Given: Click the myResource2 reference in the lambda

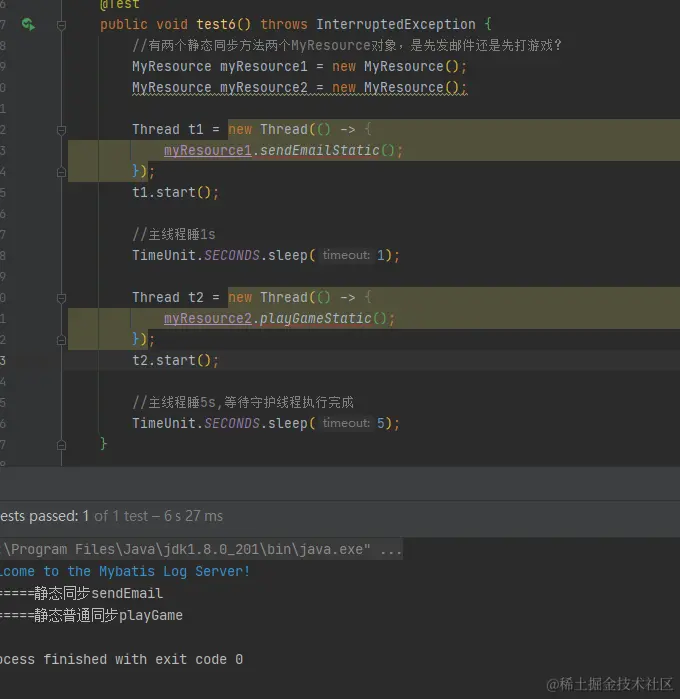Looking at the screenshot, I should tap(208, 319).
